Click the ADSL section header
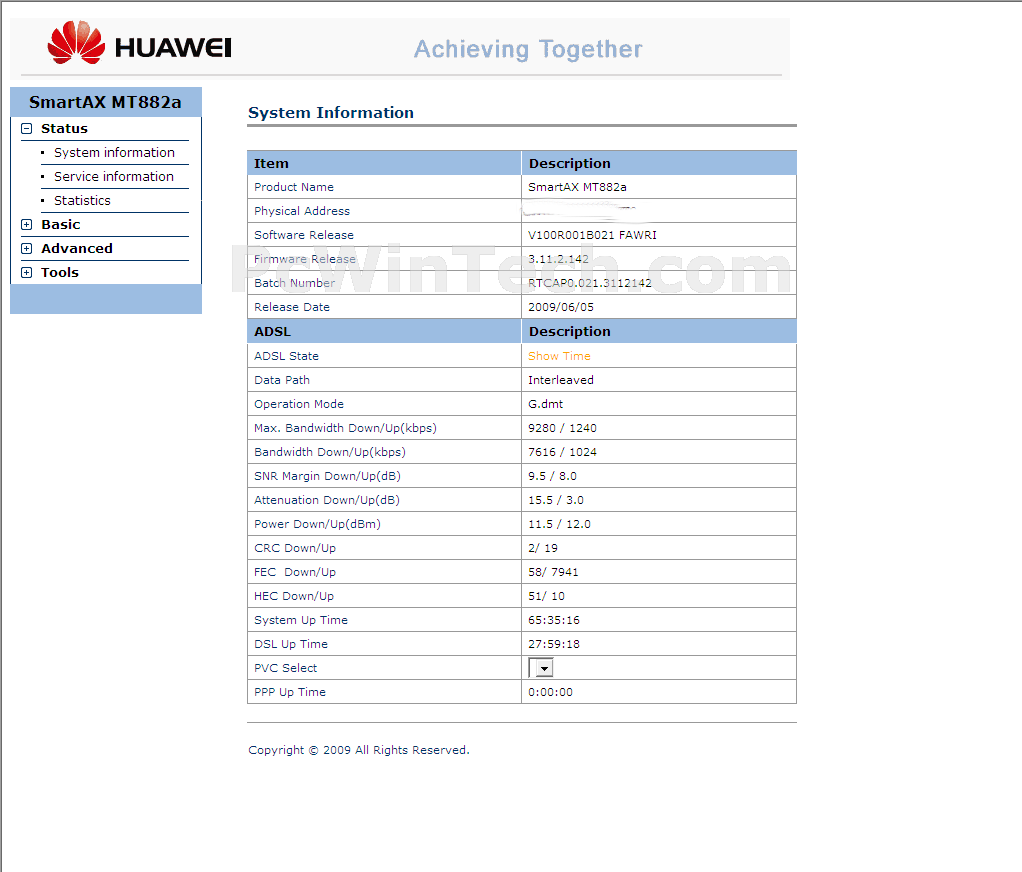 pyautogui.click(x=272, y=332)
